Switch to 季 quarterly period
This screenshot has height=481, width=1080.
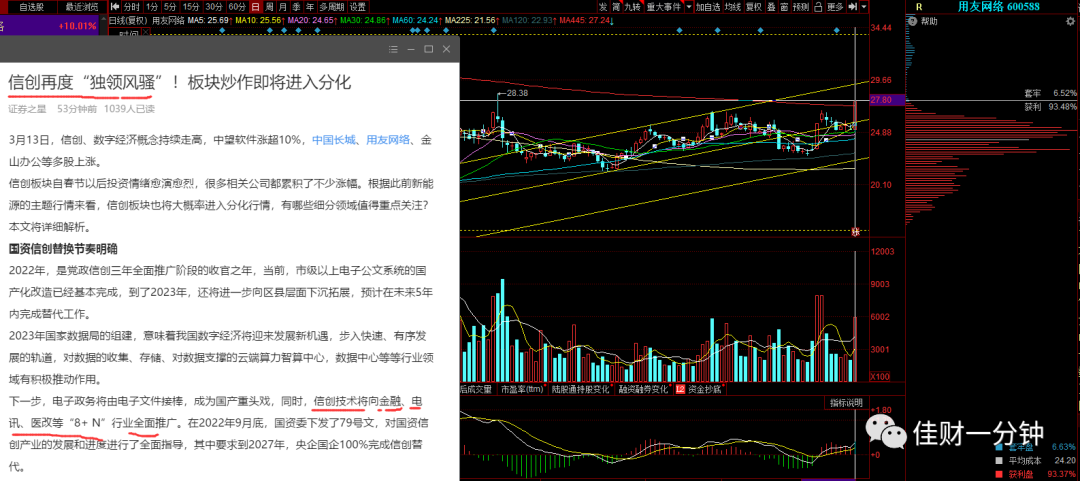click(x=297, y=7)
